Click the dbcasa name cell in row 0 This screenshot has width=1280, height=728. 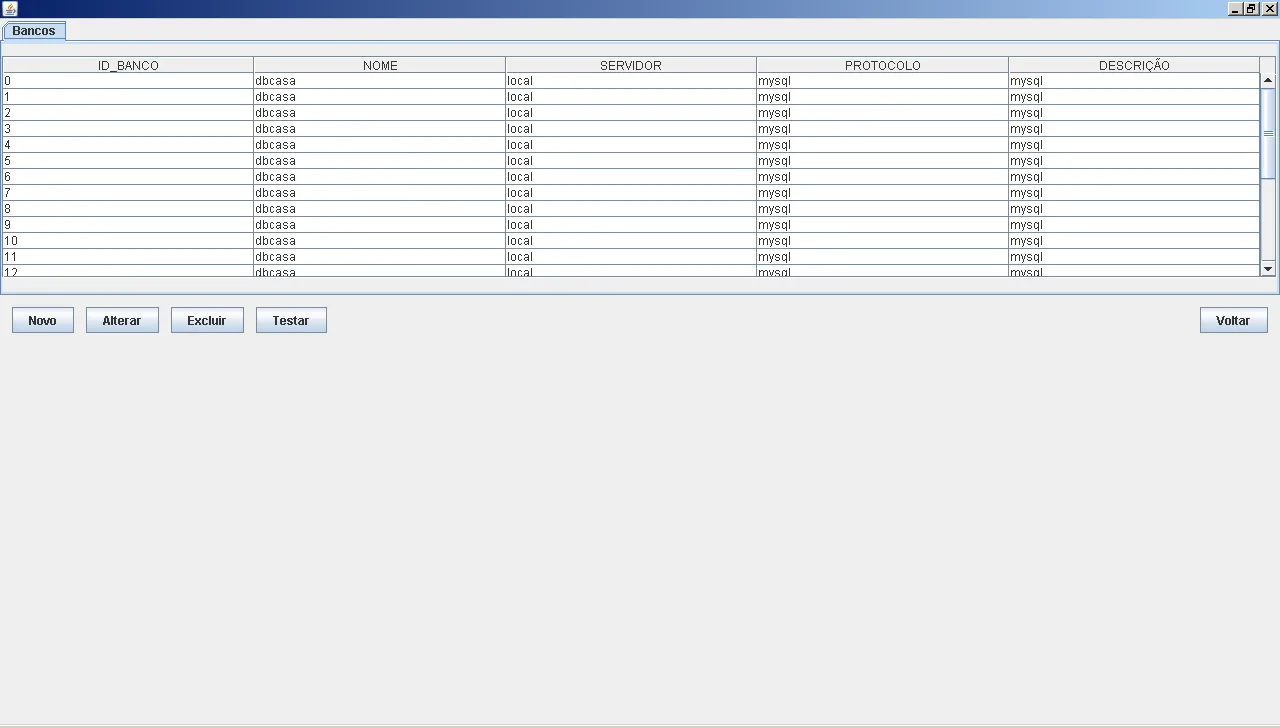click(x=380, y=81)
